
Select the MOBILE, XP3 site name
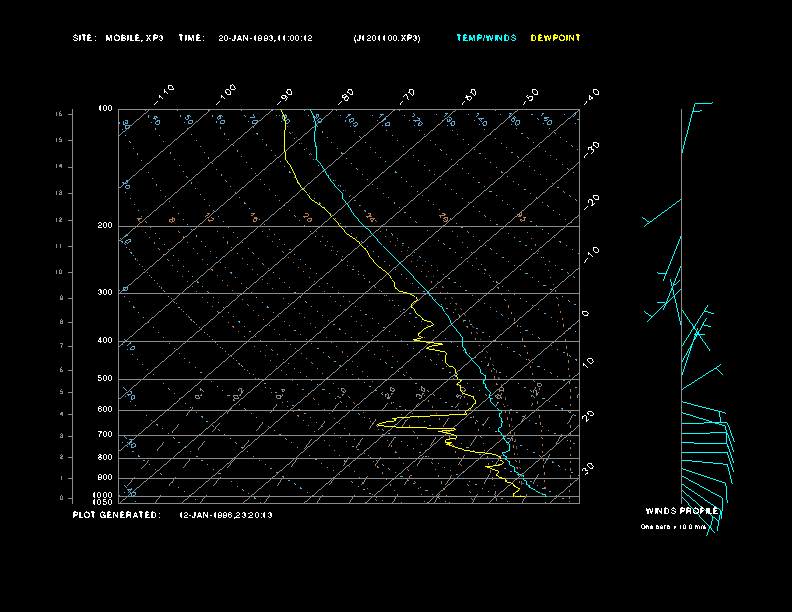point(134,38)
